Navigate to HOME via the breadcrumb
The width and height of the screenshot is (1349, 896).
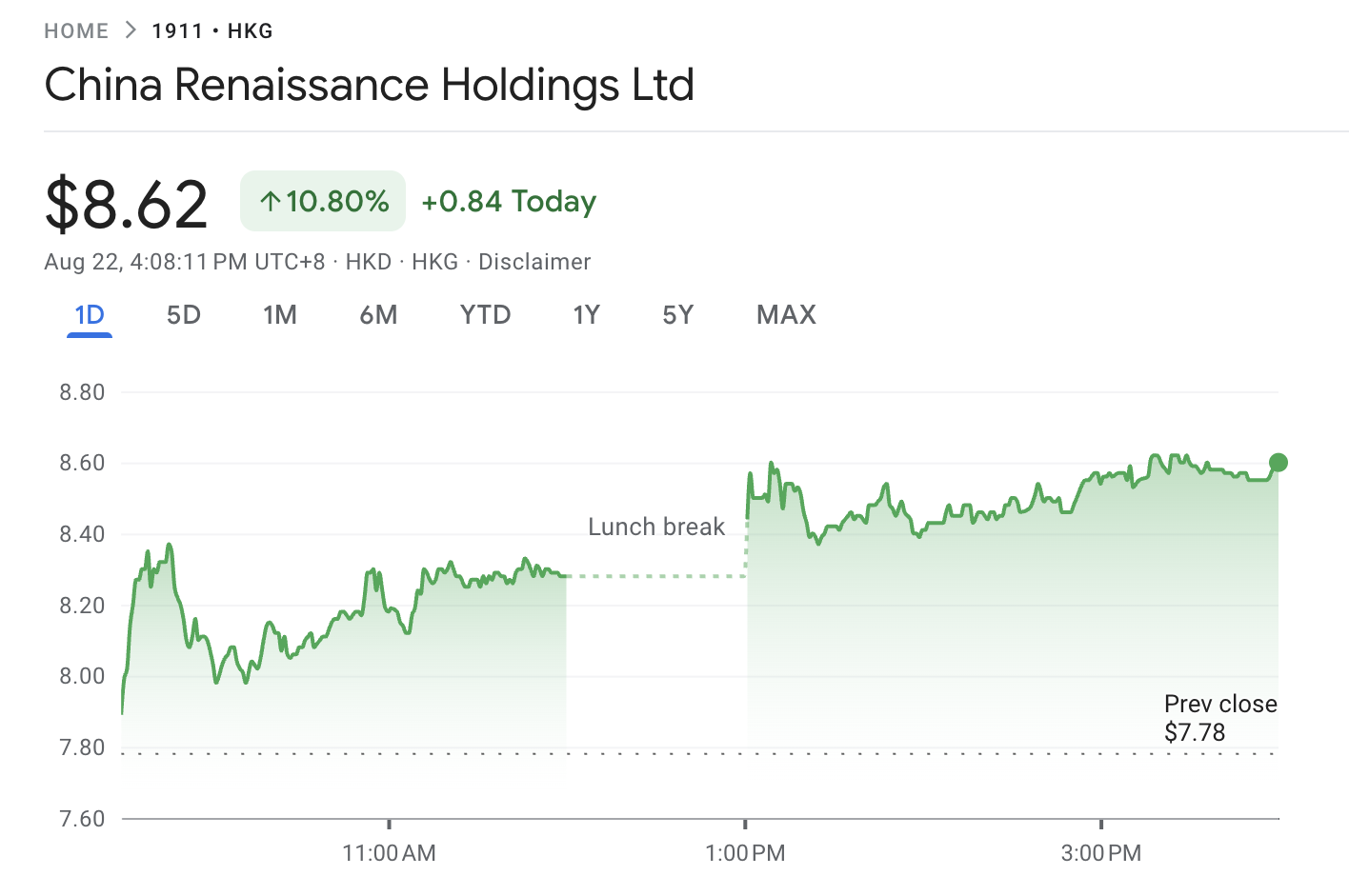[76, 30]
